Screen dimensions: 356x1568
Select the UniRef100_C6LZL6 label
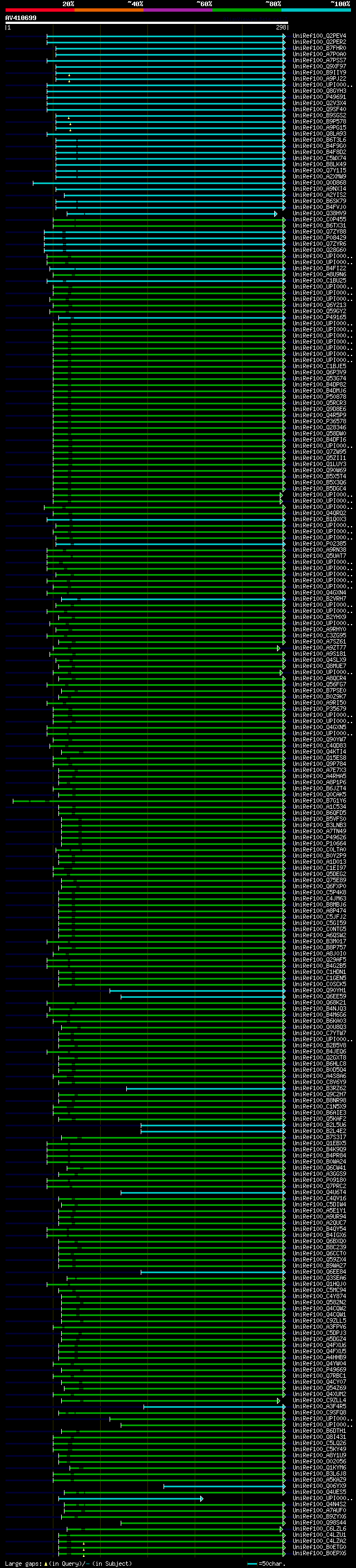pyautogui.click(x=319, y=1529)
